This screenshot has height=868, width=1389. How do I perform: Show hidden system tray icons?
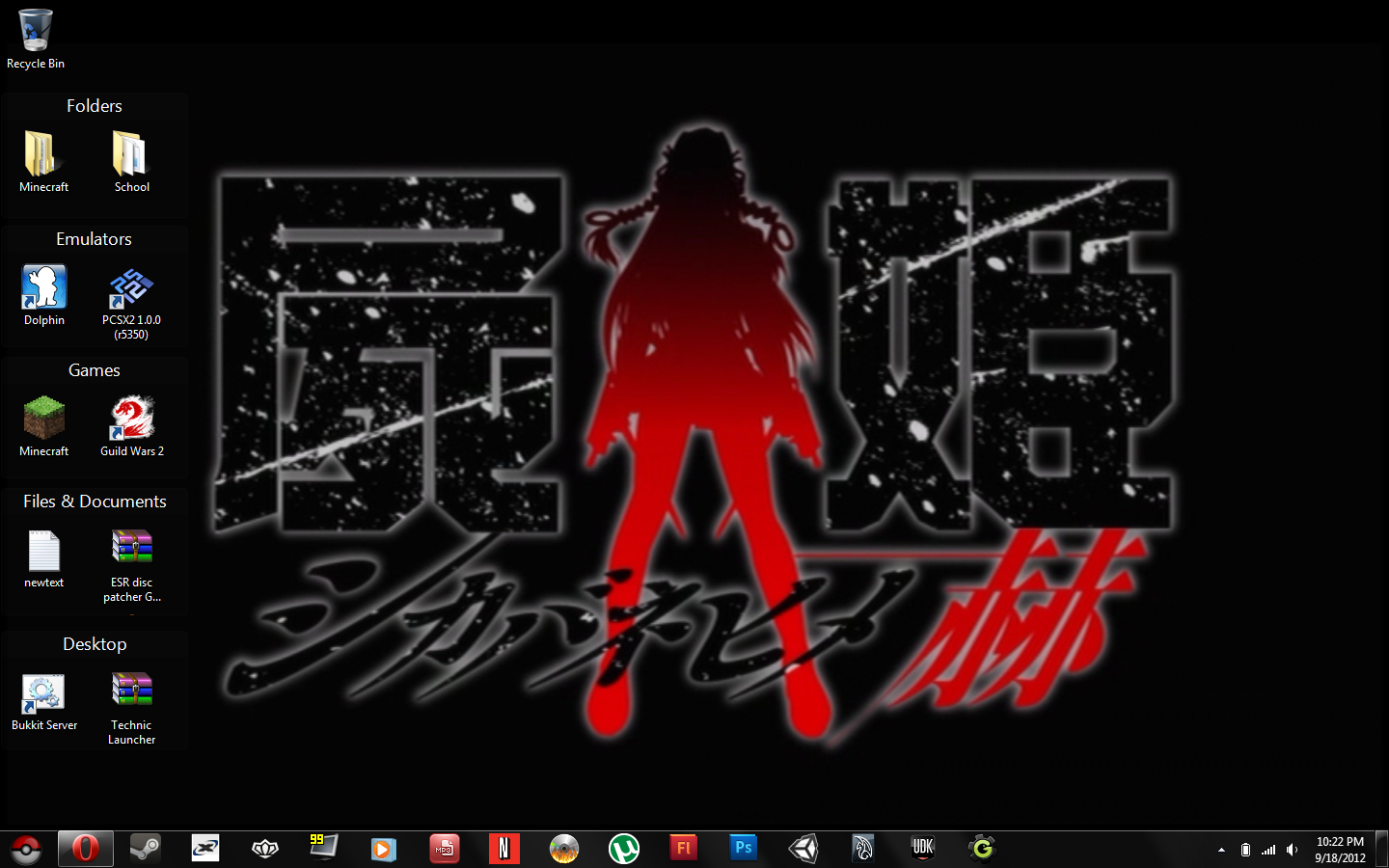(1221, 850)
